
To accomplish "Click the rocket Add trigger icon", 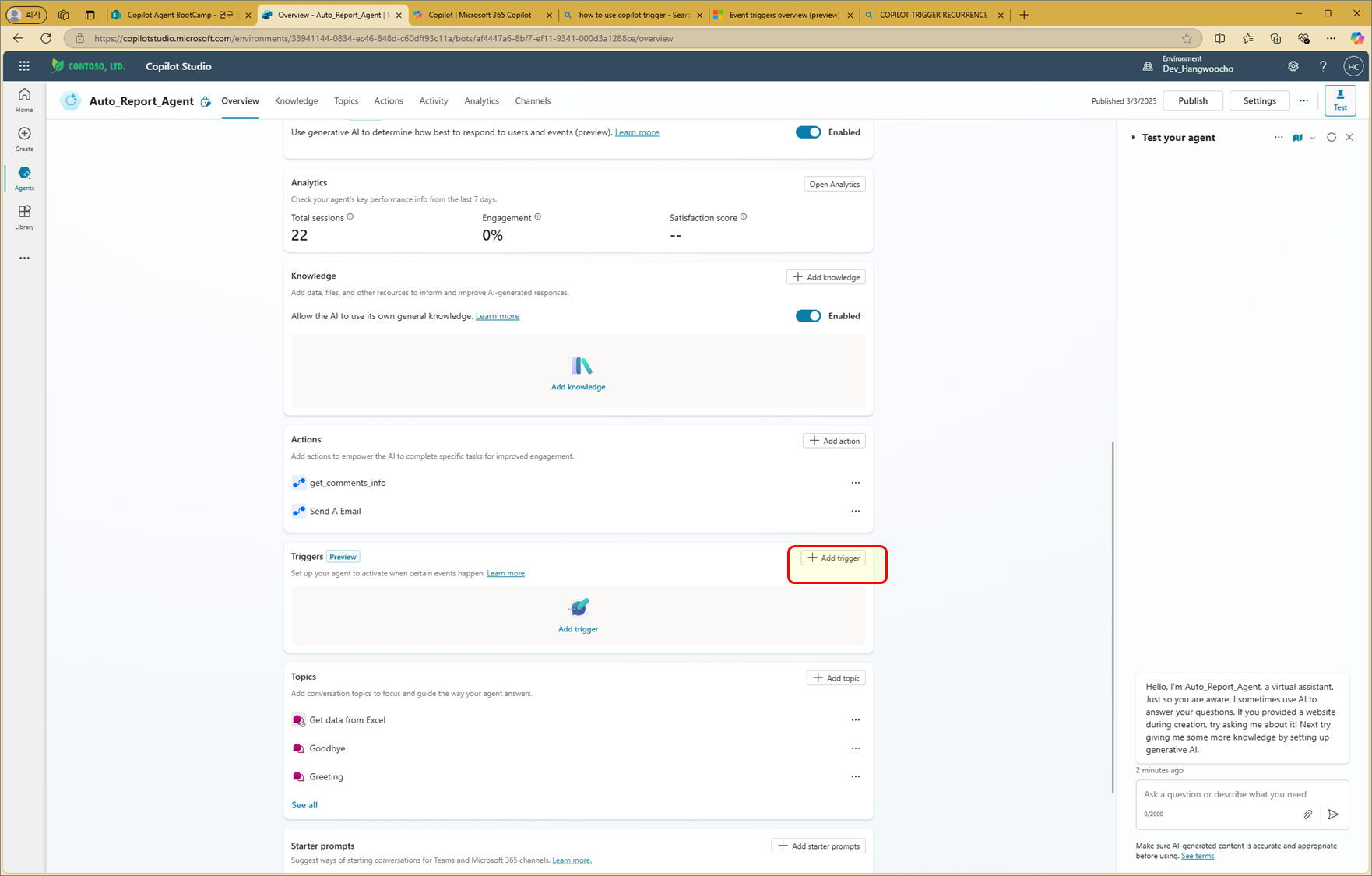I will pos(579,607).
